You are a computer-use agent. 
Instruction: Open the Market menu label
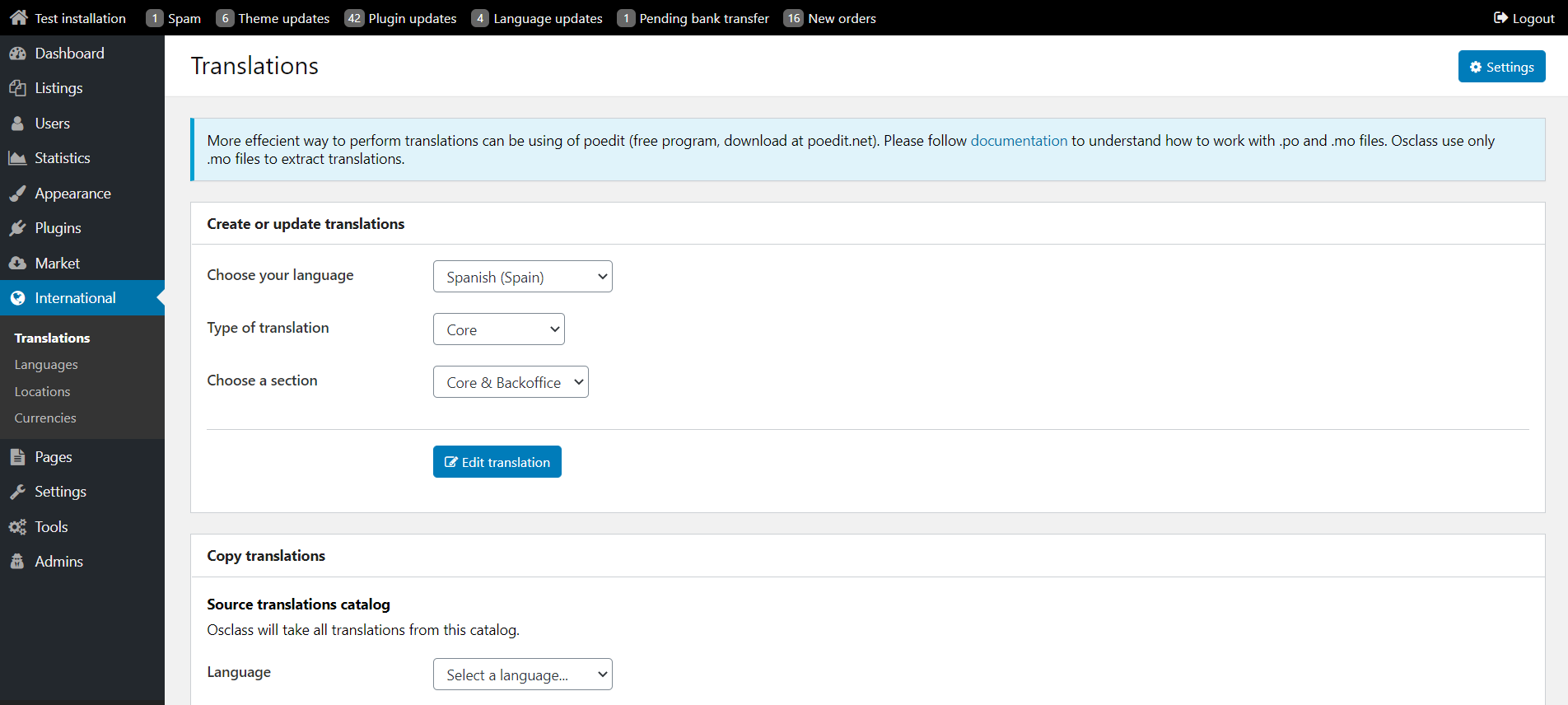coord(57,264)
